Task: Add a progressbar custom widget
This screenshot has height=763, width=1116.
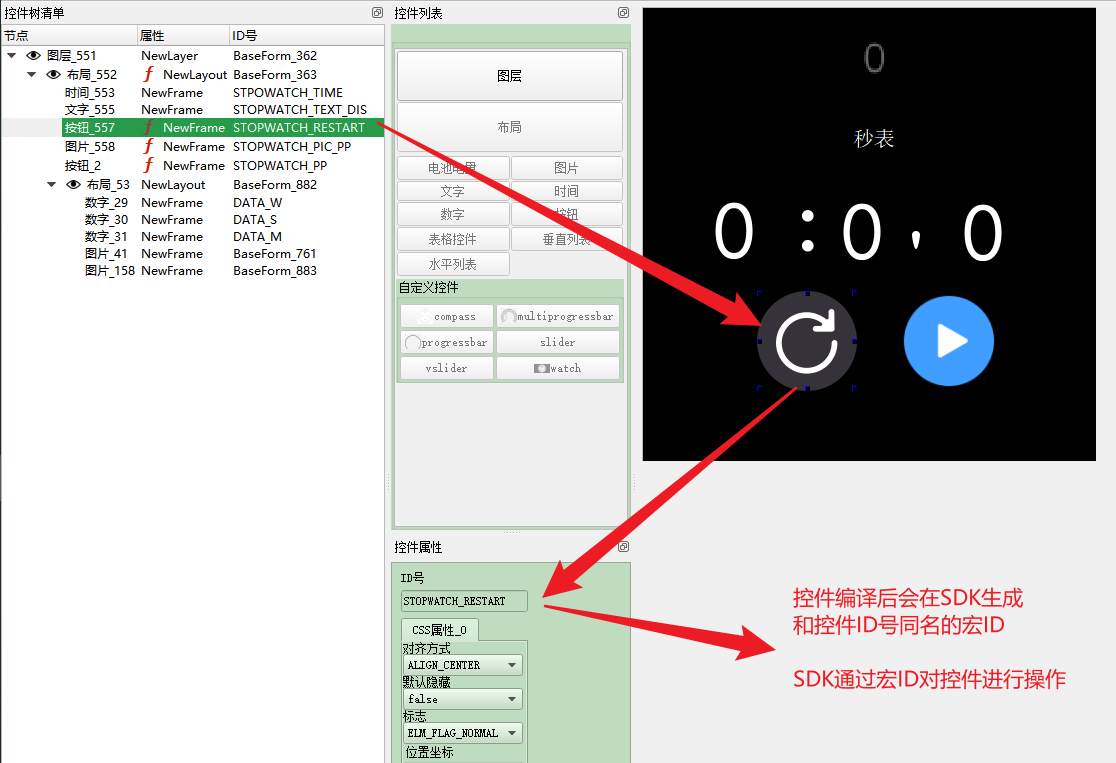Action: click(x=447, y=342)
